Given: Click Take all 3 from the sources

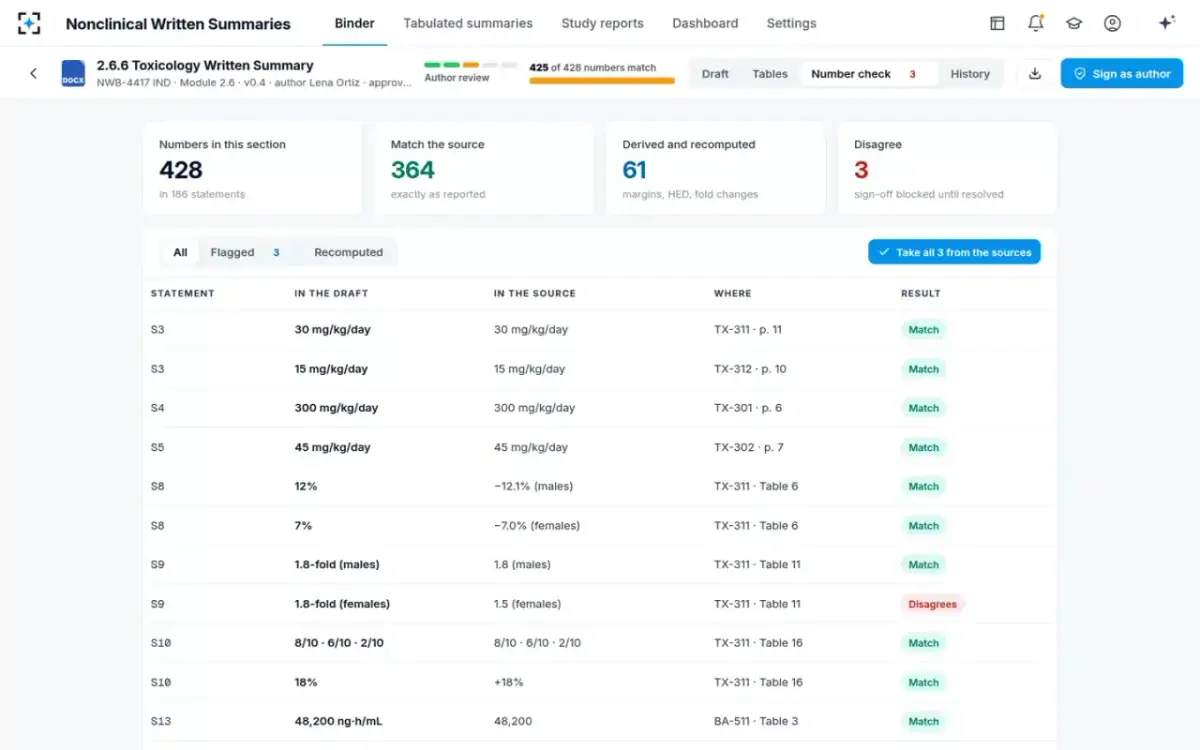Looking at the screenshot, I should (954, 252).
